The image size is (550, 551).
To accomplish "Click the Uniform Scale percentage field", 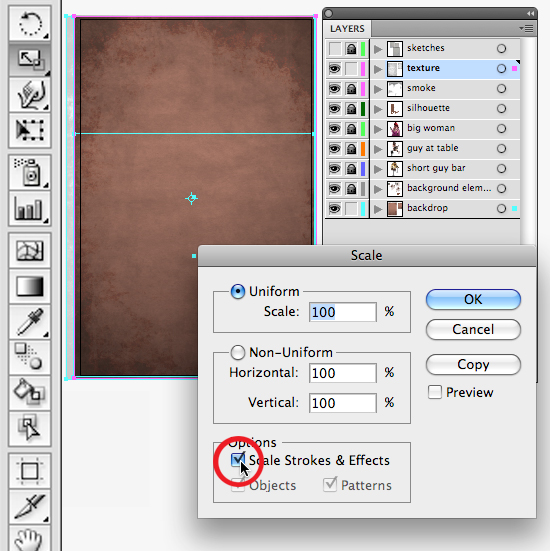I will coord(343,312).
